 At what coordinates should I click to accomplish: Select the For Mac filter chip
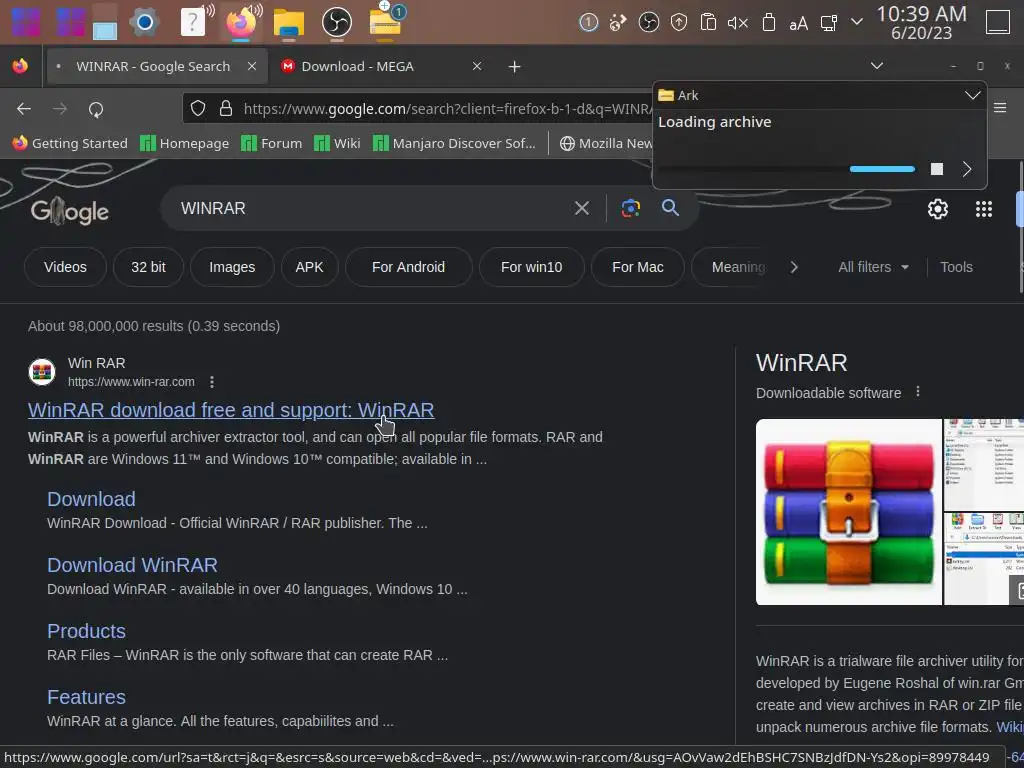(637, 267)
